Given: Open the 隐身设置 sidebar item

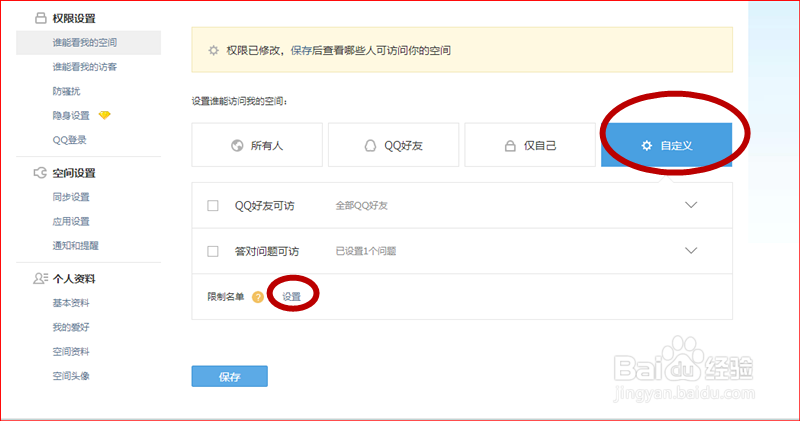Looking at the screenshot, I should pos(71,116).
